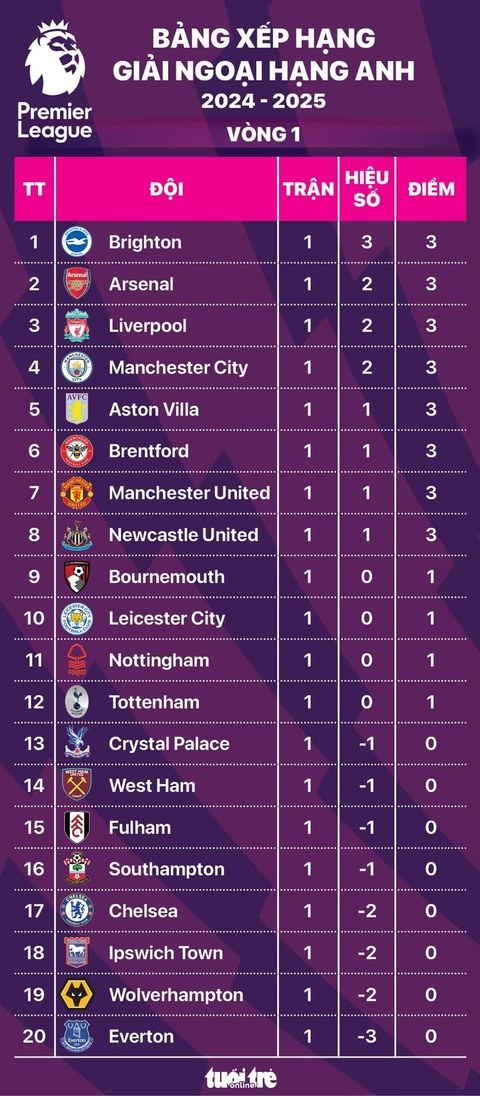Click the Chelsea club crest
Image resolution: width=480 pixels, height=1096 pixels.
[x=77, y=911]
